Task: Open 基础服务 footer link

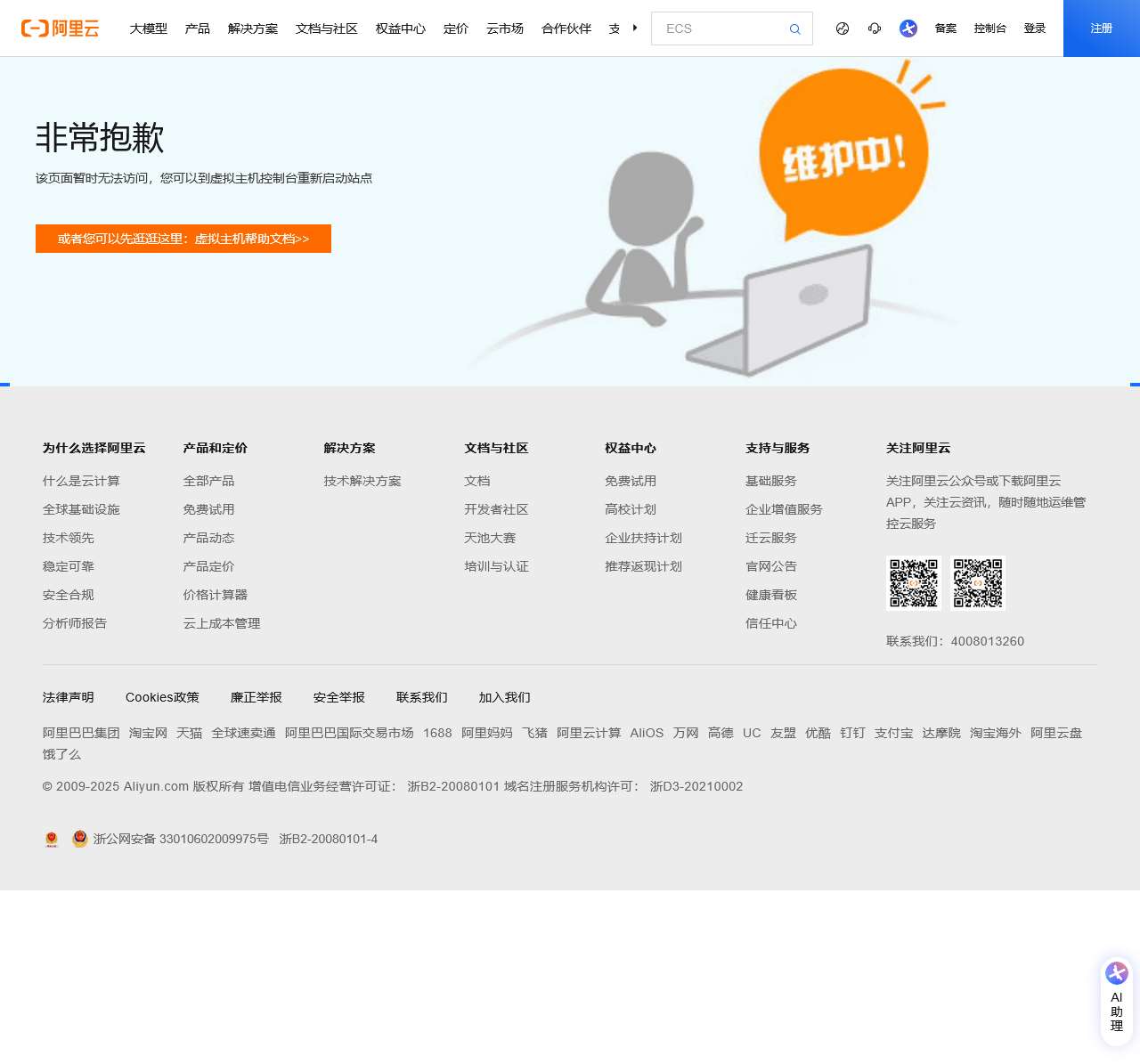Action: coord(771,481)
